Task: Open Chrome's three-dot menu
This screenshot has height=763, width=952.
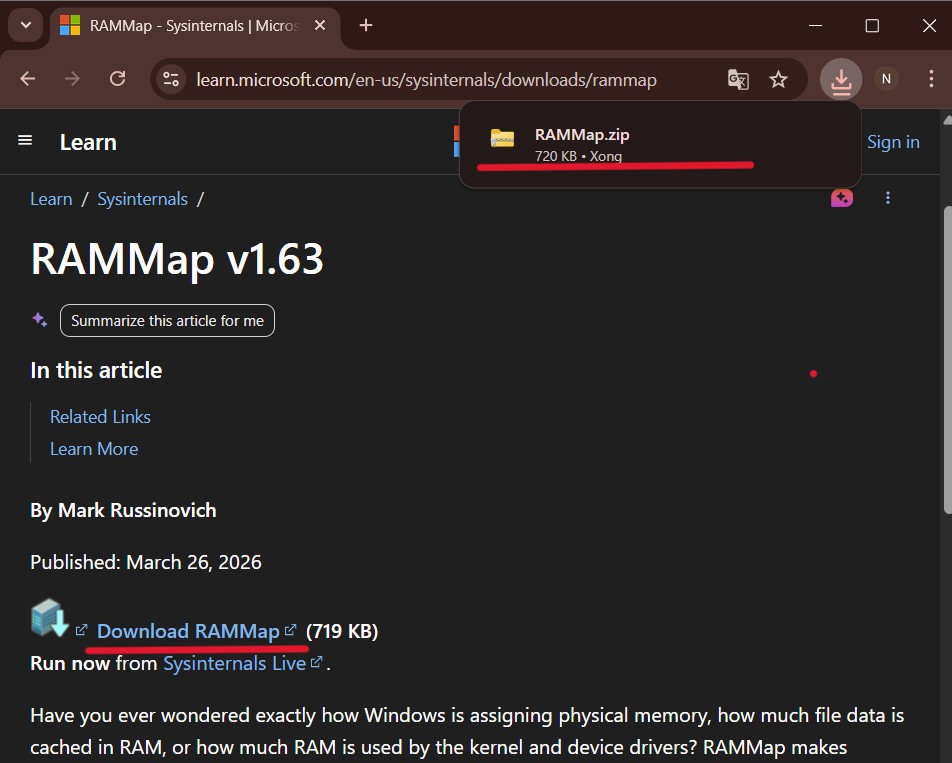Action: coord(932,79)
